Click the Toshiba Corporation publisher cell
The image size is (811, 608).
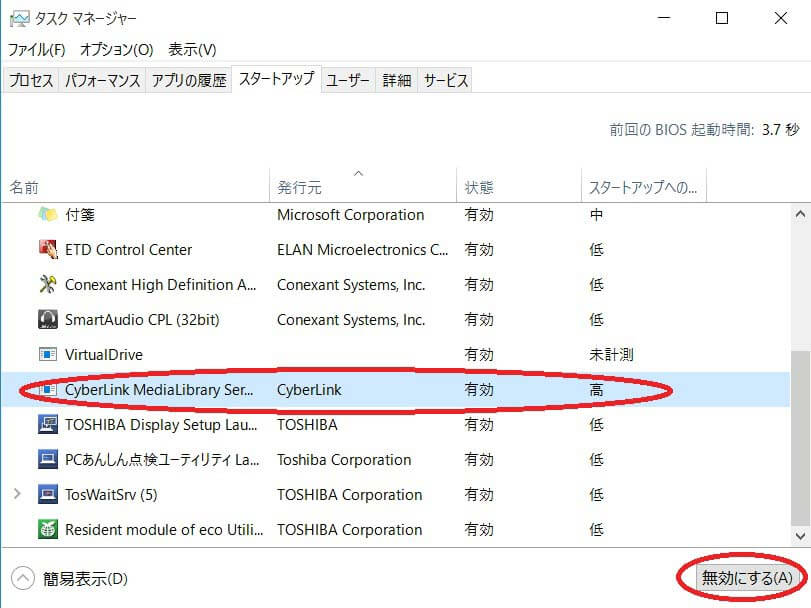tap(344, 460)
